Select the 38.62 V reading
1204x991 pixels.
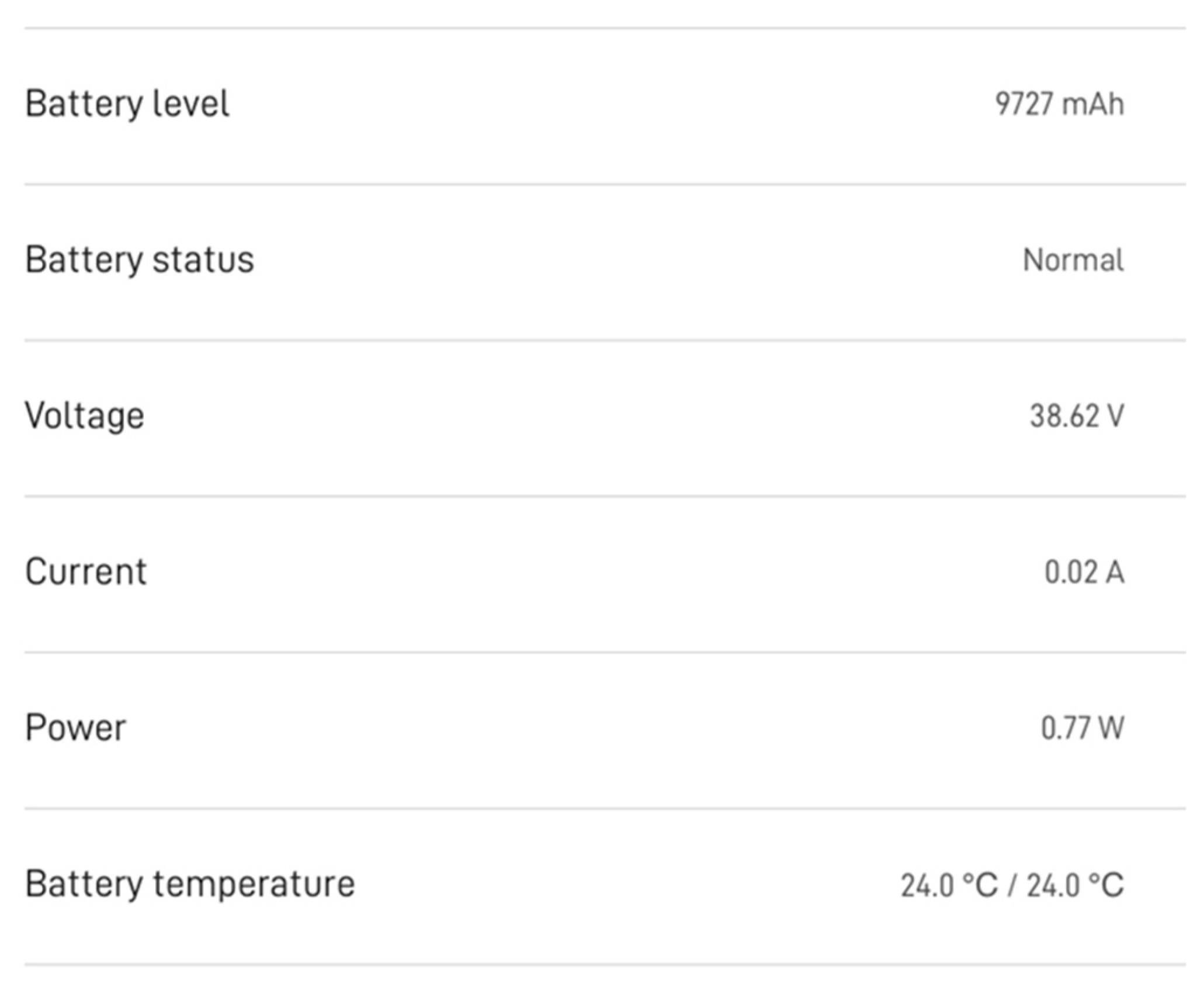(1077, 416)
